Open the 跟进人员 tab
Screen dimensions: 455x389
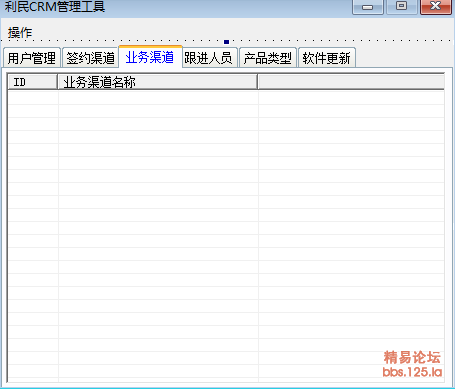[209, 58]
